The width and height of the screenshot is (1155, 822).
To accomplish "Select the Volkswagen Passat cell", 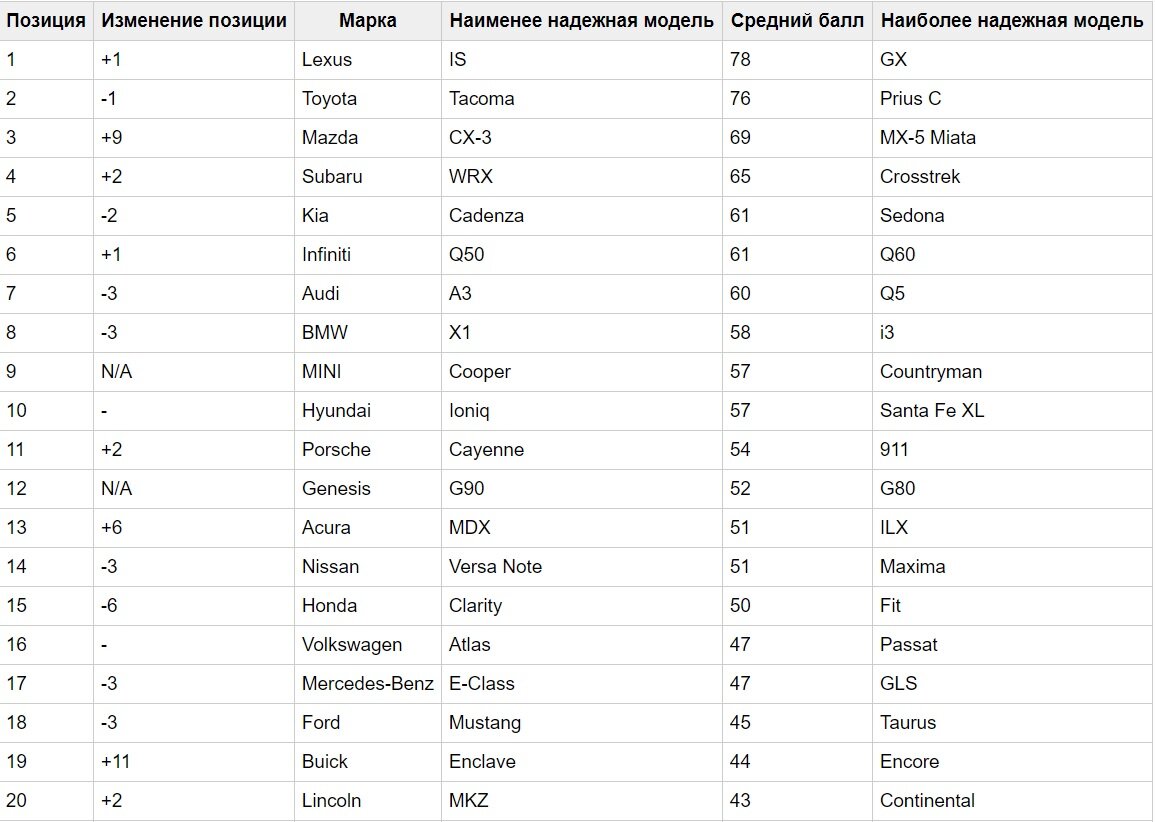I will [1013, 644].
